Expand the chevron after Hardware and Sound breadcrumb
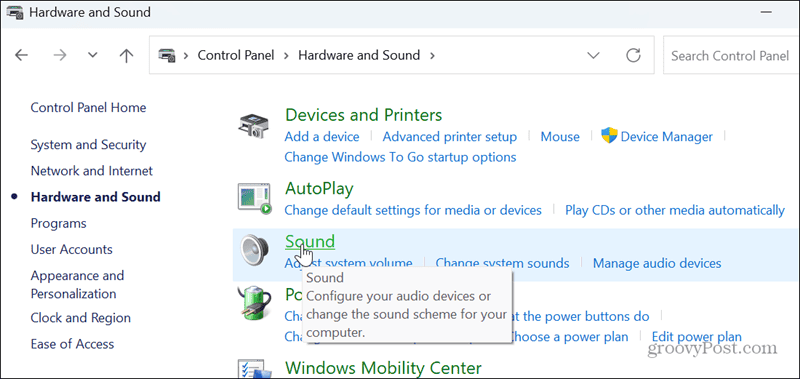800x379 pixels. click(432, 55)
